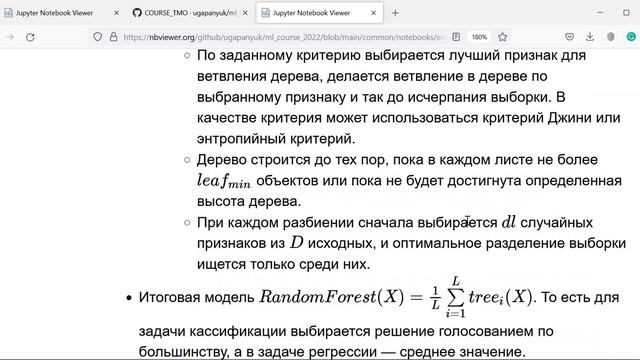Click the GitHub favicon on COURSE_TMO tab
This screenshot has width=640, height=360.
[137, 13]
